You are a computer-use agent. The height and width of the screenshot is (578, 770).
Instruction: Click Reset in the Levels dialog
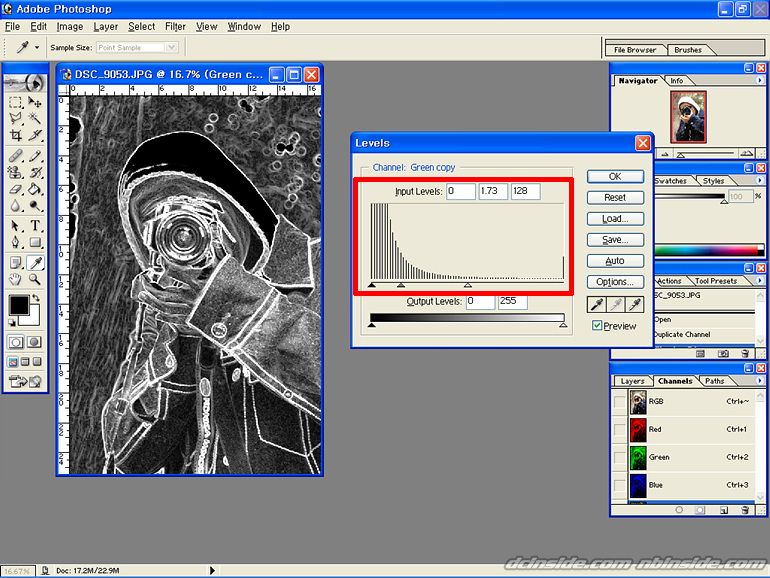tap(615, 197)
